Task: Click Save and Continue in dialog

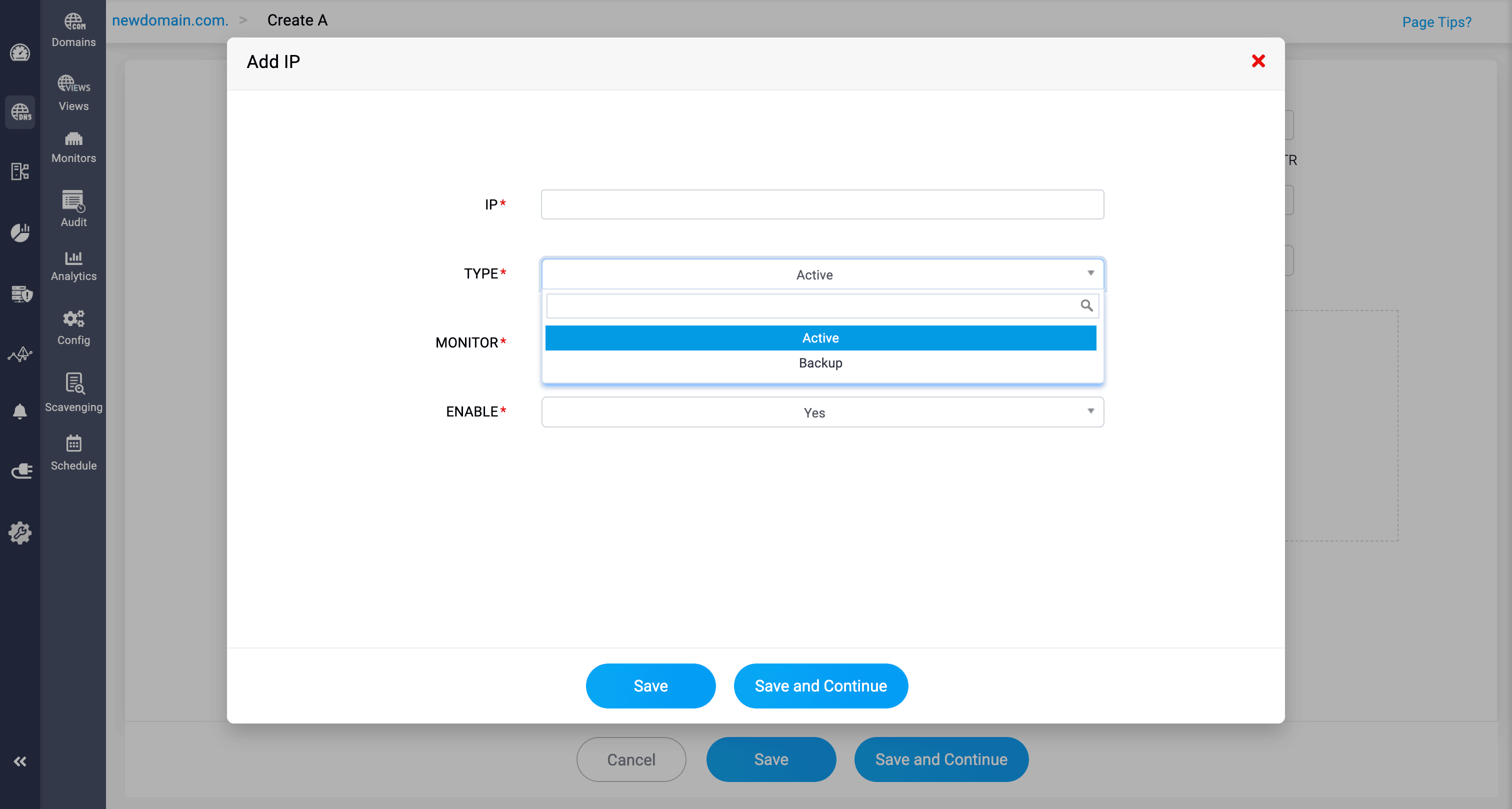Action: pyautogui.click(x=820, y=685)
